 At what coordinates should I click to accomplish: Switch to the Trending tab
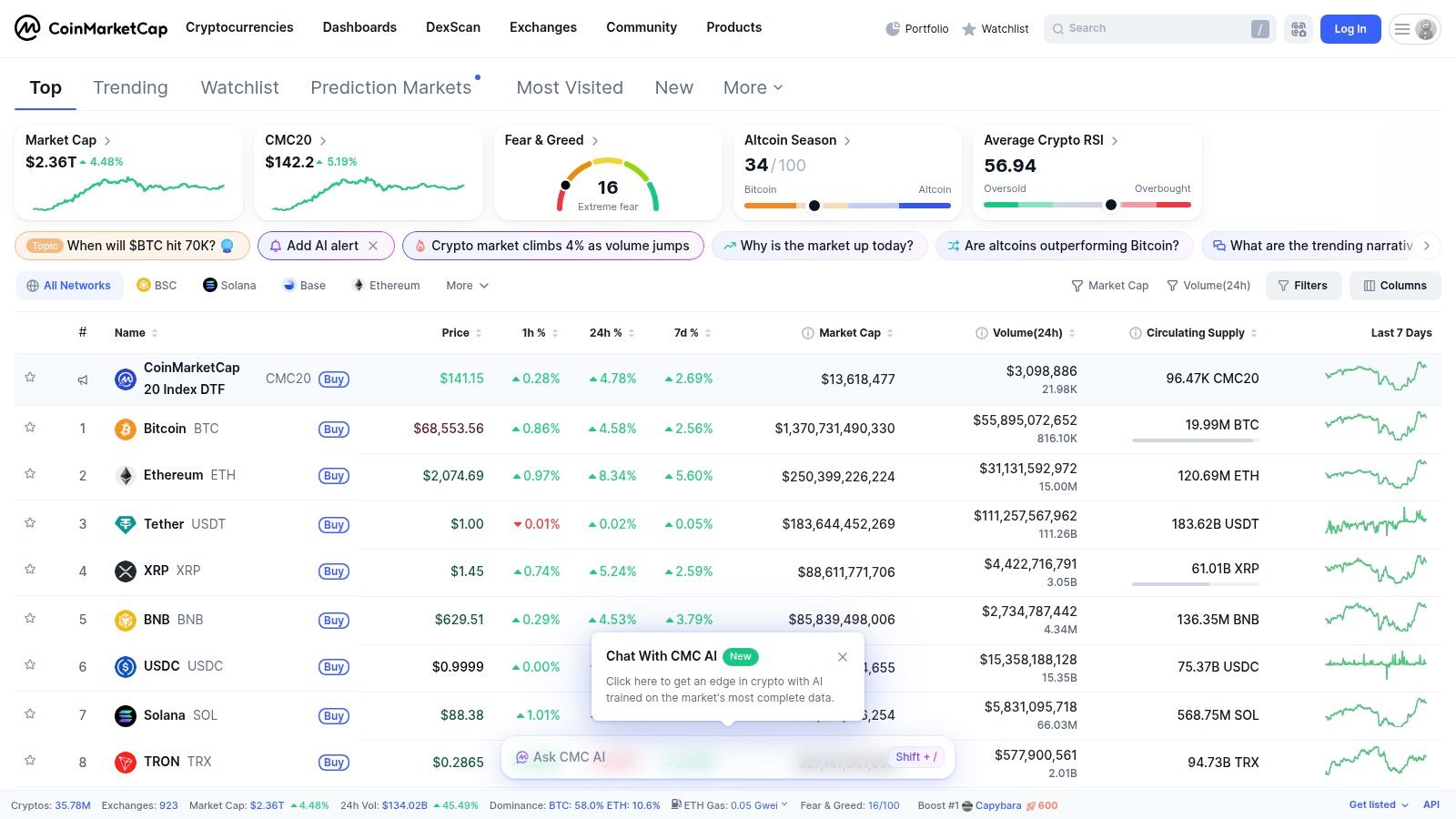pyautogui.click(x=130, y=87)
